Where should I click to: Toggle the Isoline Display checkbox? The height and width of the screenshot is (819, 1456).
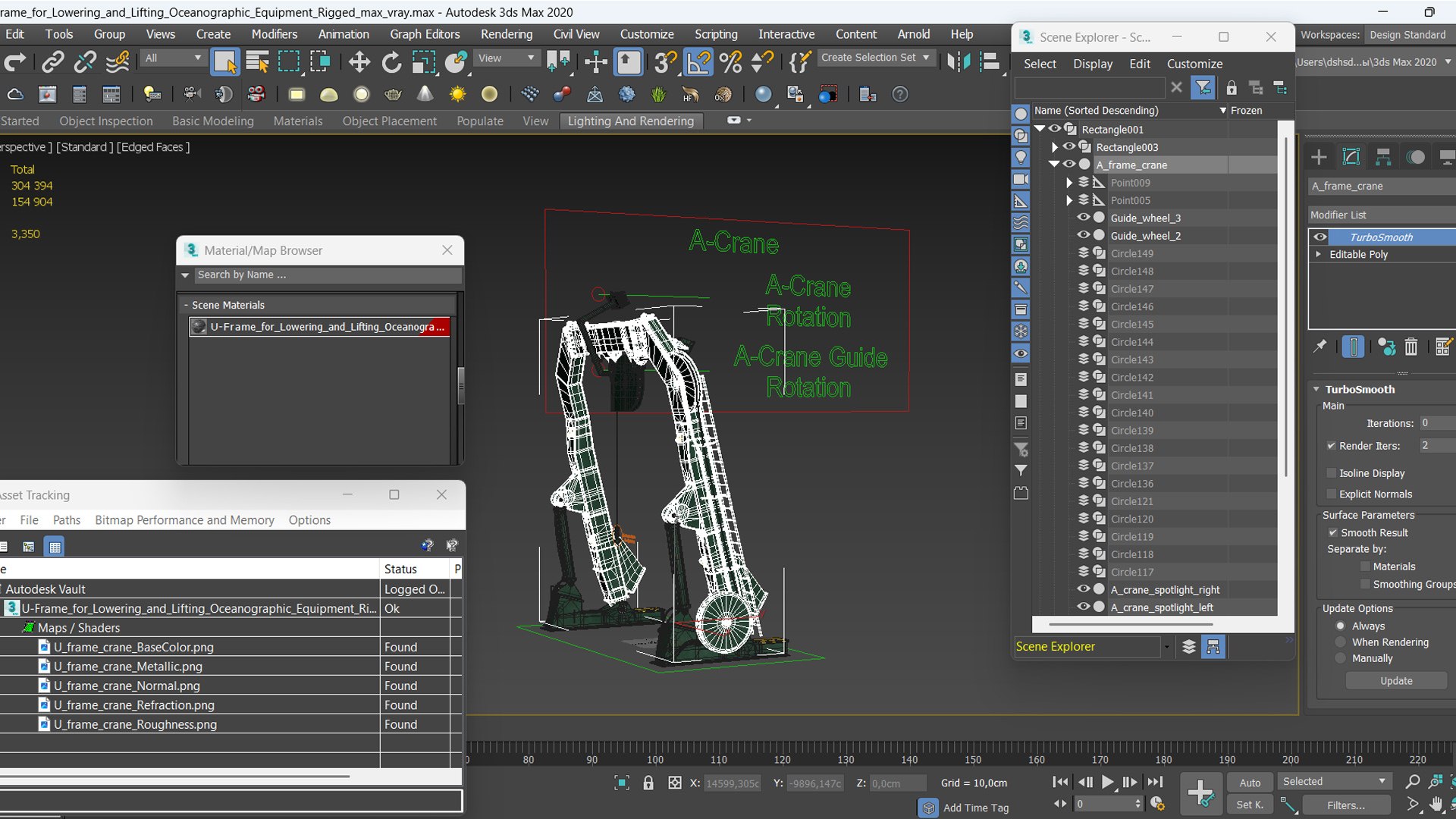pos(1331,473)
